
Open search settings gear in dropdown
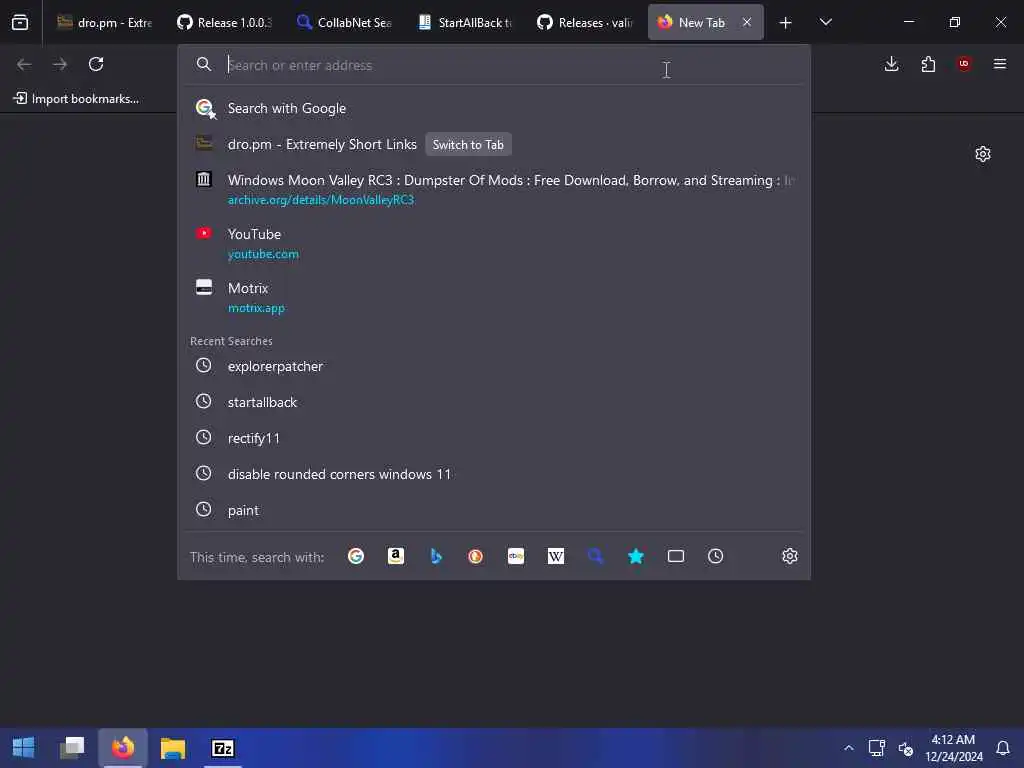click(x=790, y=556)
